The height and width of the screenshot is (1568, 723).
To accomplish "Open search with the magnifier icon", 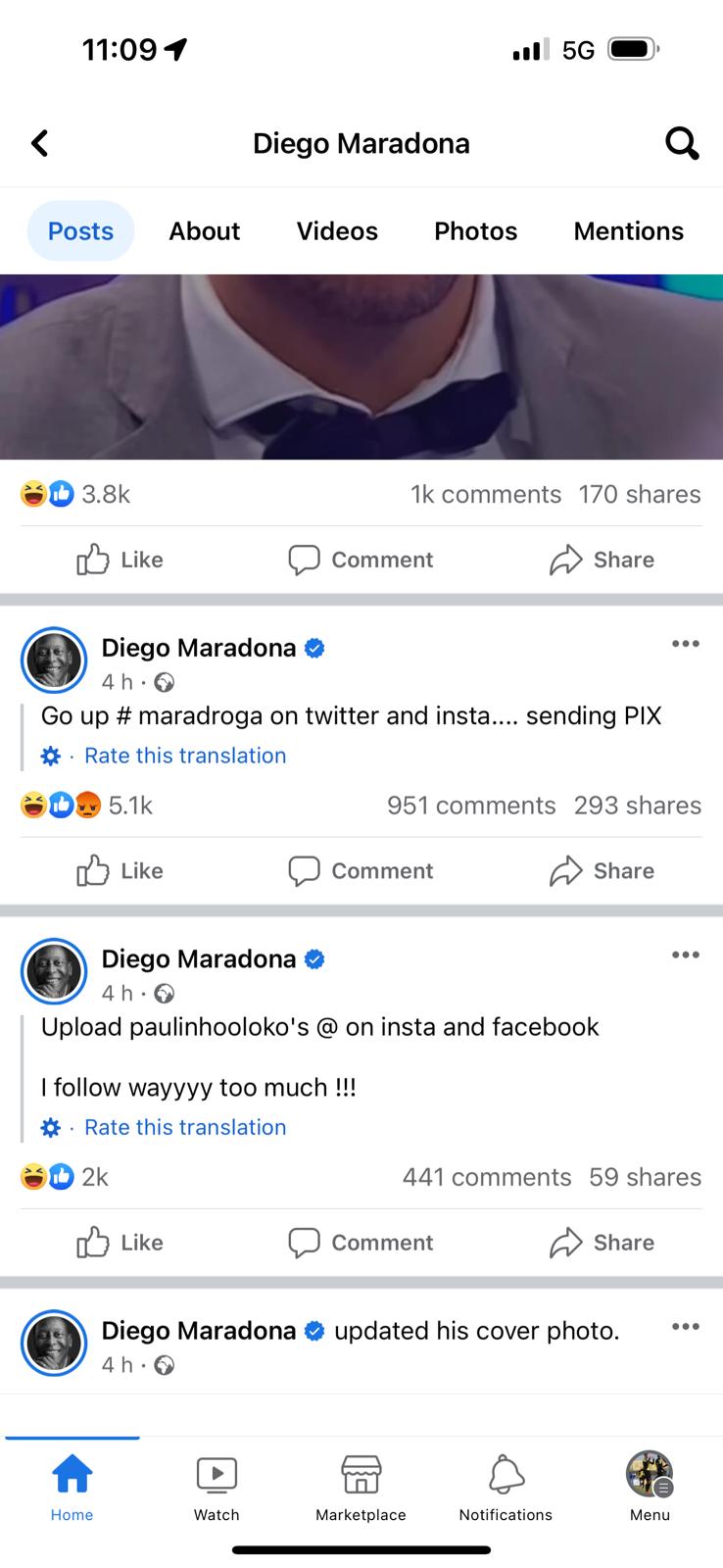I will coord(682,143).
